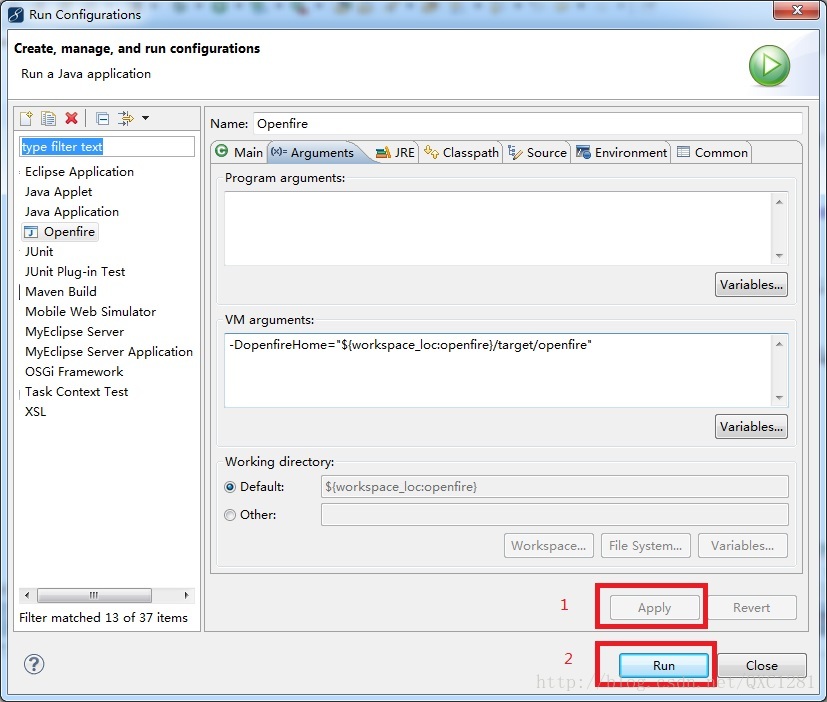Collapse all configurations in the tree
The height and width of the screenshot is (702, 827).
coord(102,118)
